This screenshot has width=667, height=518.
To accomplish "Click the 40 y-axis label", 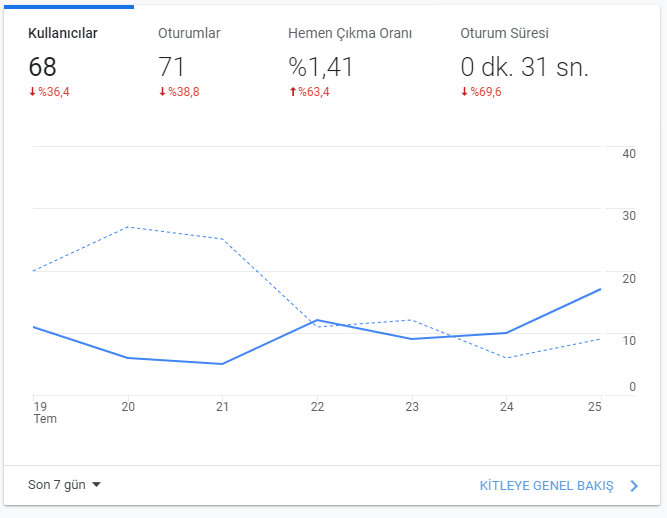I will (x=629, y=154).
